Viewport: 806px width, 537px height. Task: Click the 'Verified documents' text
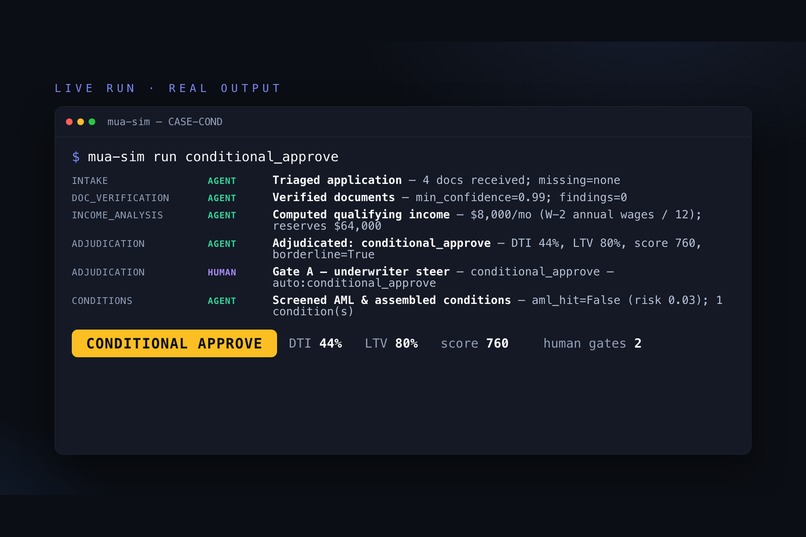point(334,197)
